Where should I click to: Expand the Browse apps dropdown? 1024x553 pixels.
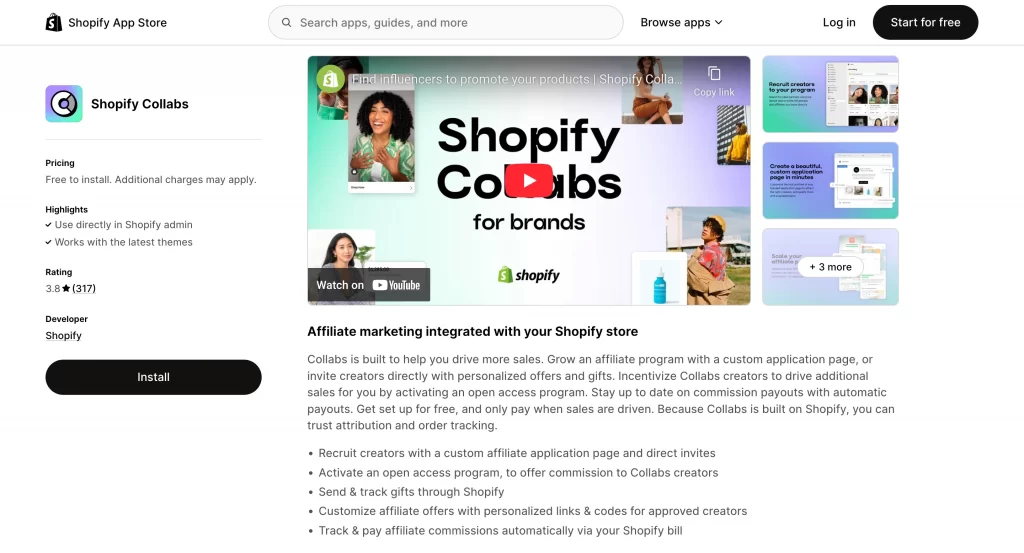pos(681,22)
